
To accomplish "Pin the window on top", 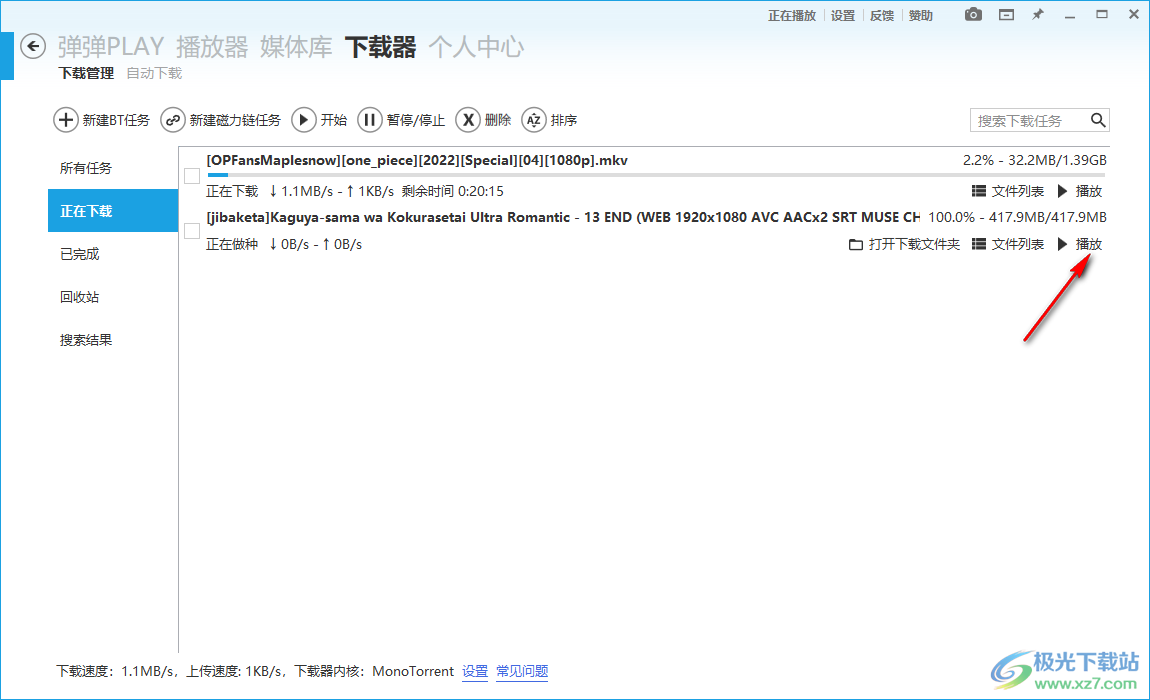I will tap(1038, 15).
